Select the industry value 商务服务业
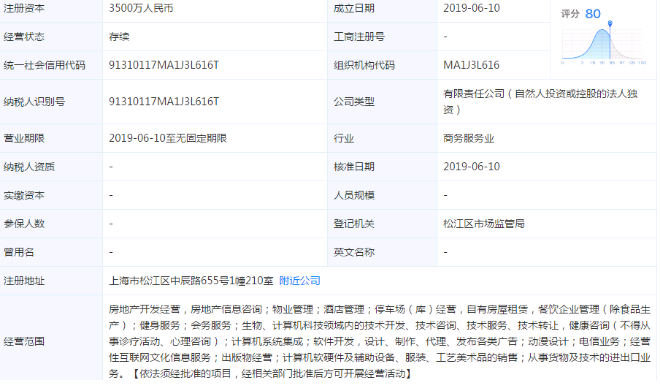660x384 pixels. pyautogui.click(x=468, y=138)
